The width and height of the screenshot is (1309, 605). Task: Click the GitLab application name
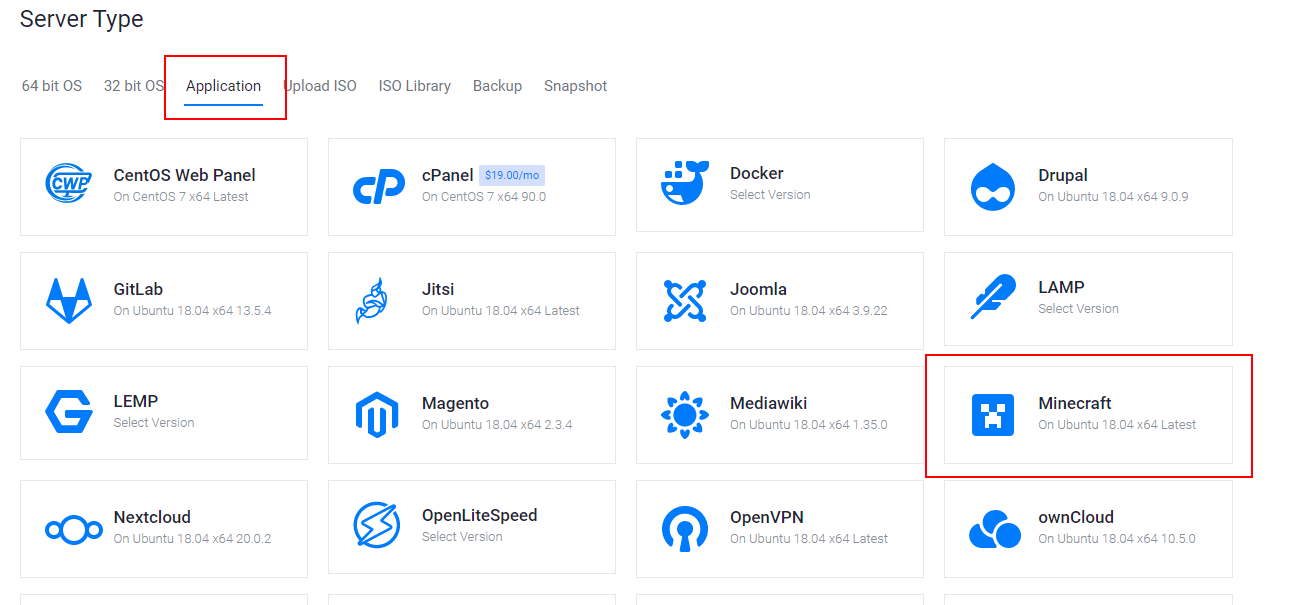click(139, 289)
